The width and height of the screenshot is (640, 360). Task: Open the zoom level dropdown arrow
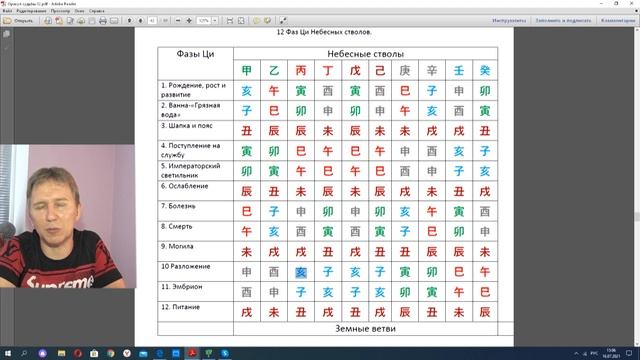pos(215,20)
